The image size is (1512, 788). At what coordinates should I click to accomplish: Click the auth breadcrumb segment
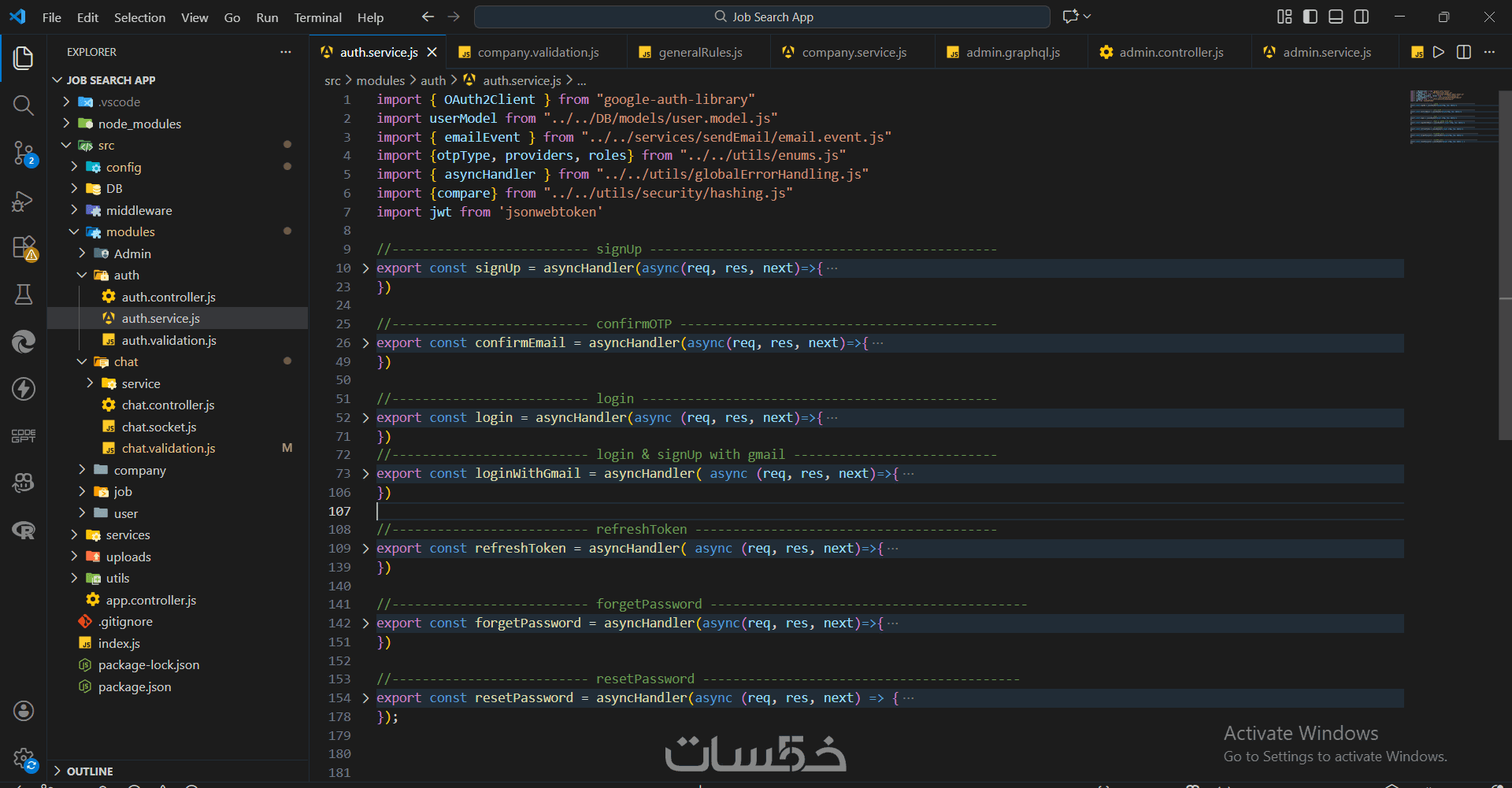click(x=433, y=80)
